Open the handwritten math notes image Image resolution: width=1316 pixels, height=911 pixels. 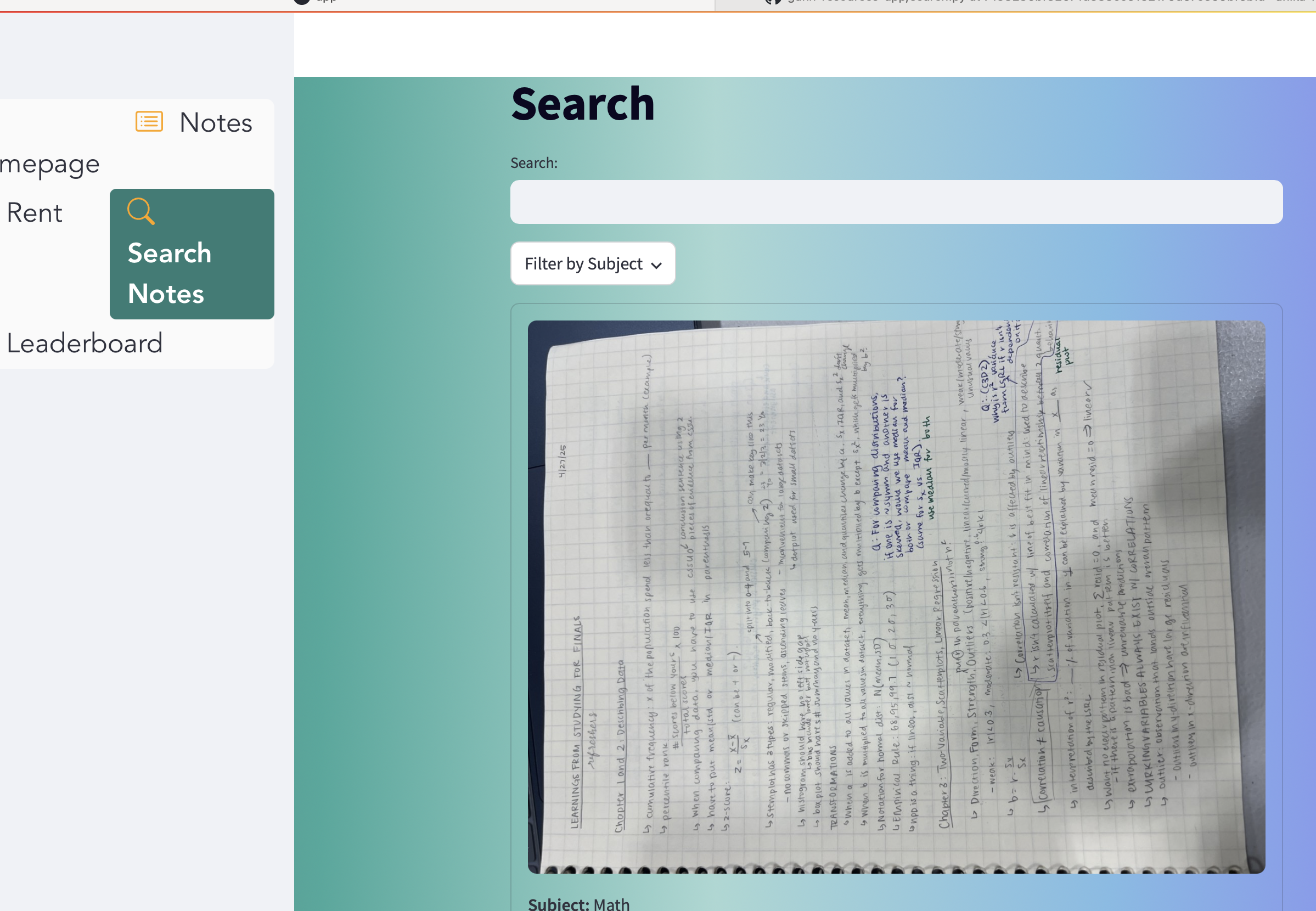pos(896,597)
